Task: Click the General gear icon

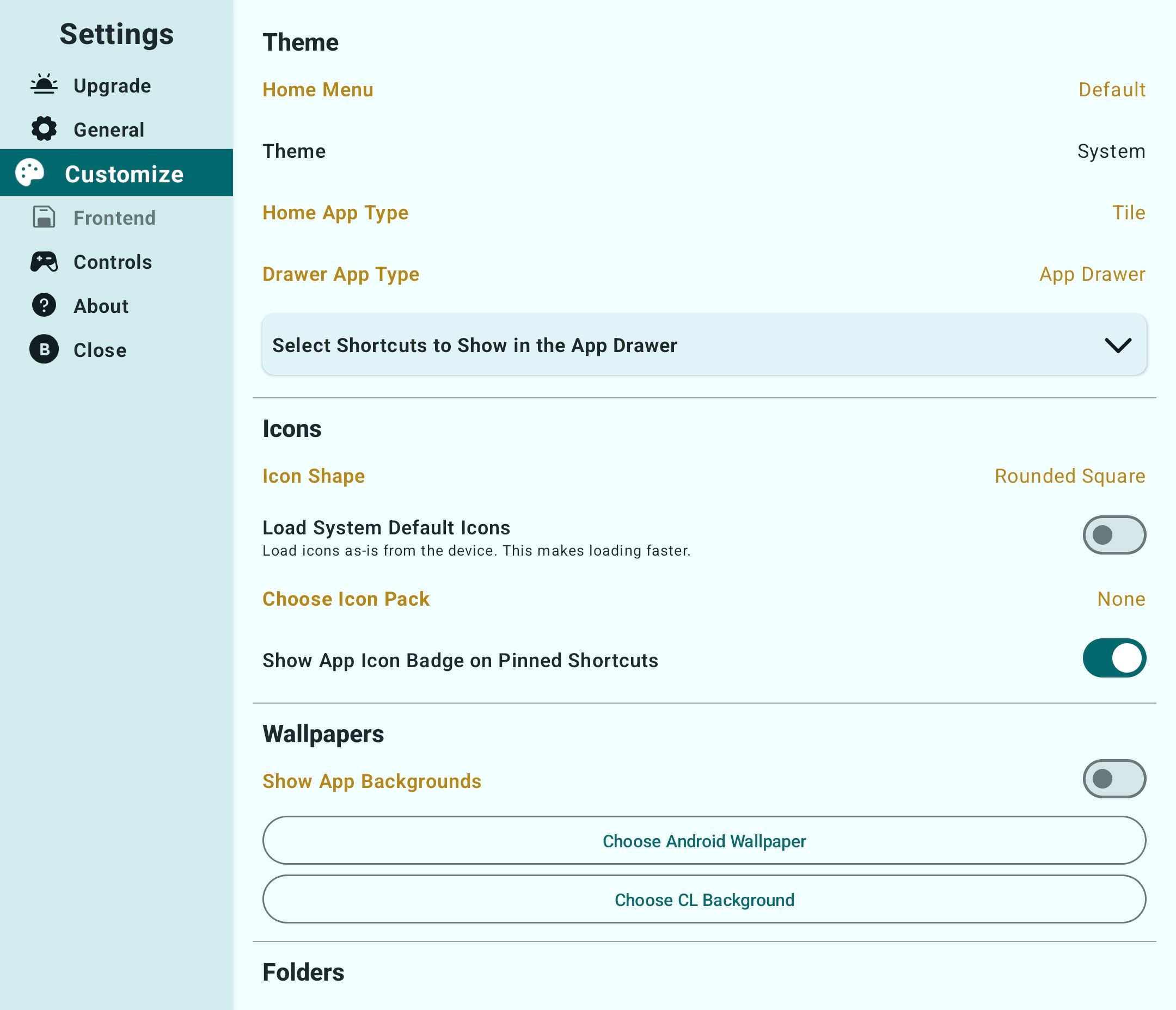Action: pos(44,129)
